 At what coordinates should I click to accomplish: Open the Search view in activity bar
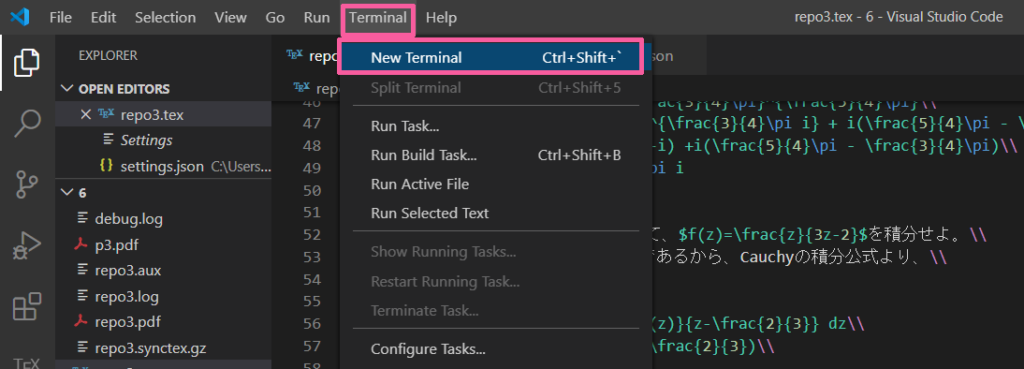click(x=27, y=123)
